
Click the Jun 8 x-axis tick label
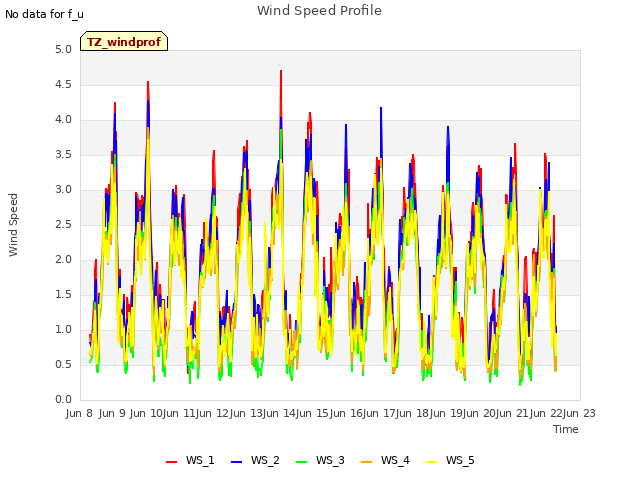click(79, 413)
